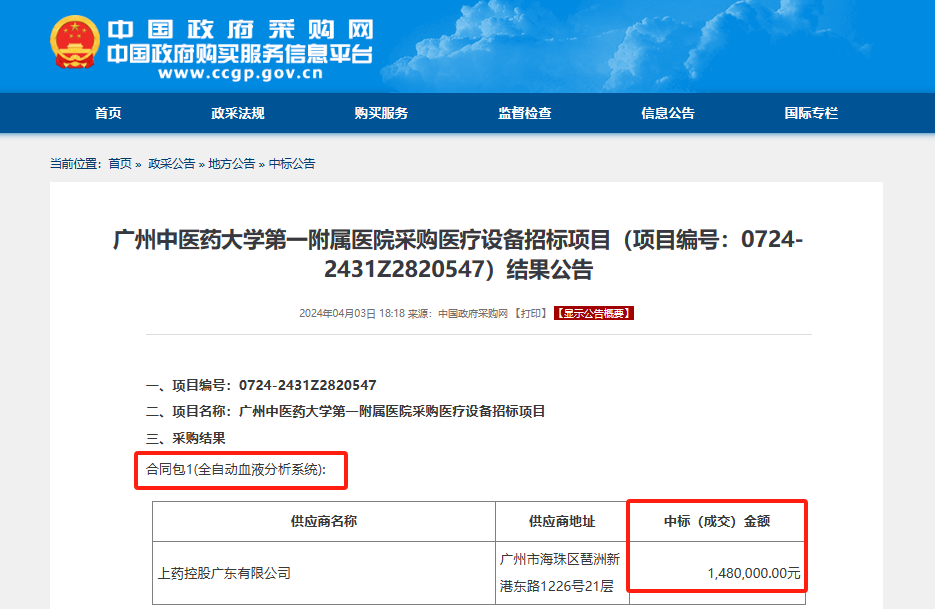The width and height of the screenshot is (935, 609).
Task: Click the 中标公告 breadcrumb link
Action: (x=292, y=163)
